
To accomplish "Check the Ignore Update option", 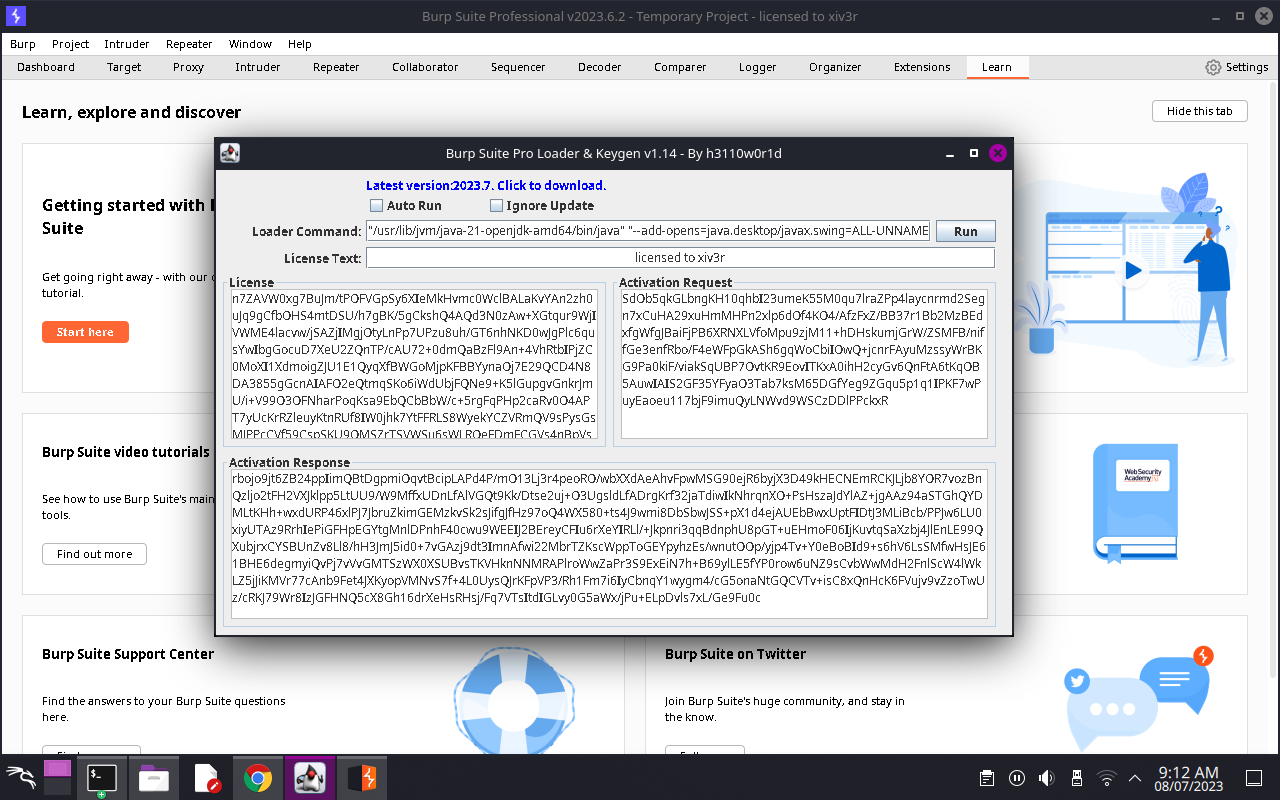I will [496, 205].
